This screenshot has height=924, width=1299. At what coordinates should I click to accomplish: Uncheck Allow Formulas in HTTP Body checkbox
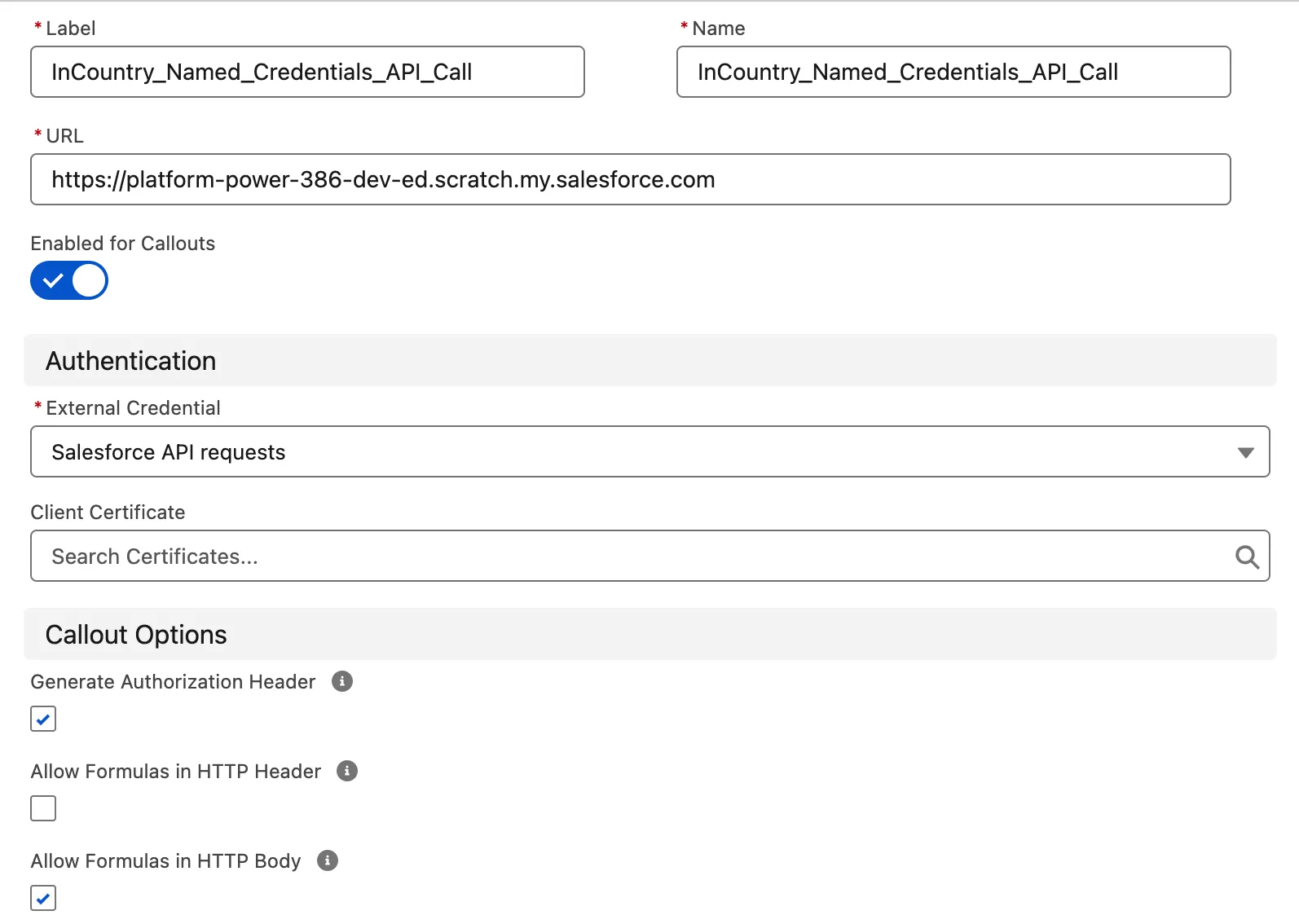pos(43,898)
